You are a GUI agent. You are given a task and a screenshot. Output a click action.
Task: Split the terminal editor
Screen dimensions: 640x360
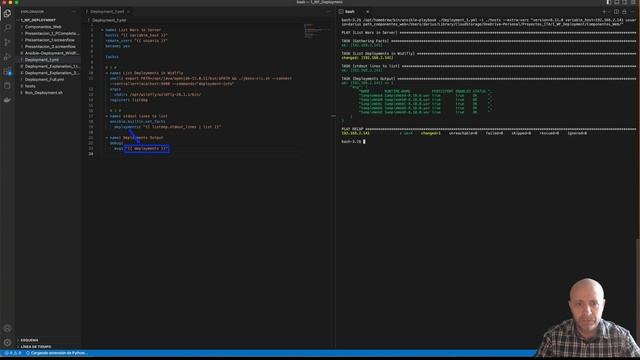click(x=616, y=12)
